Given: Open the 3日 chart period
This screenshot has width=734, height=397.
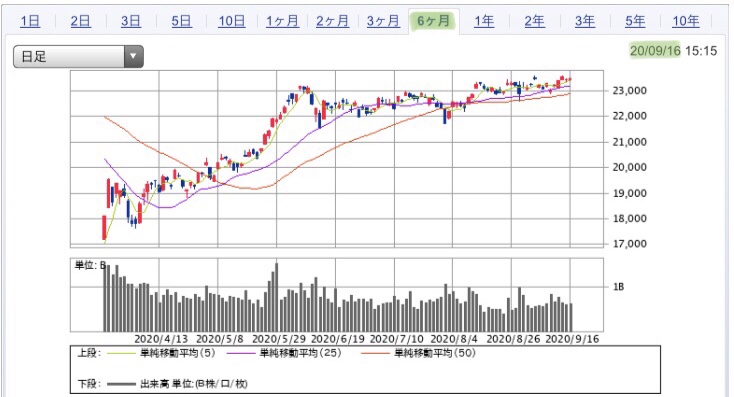Looking at the screenshot, I should point(131,21).
